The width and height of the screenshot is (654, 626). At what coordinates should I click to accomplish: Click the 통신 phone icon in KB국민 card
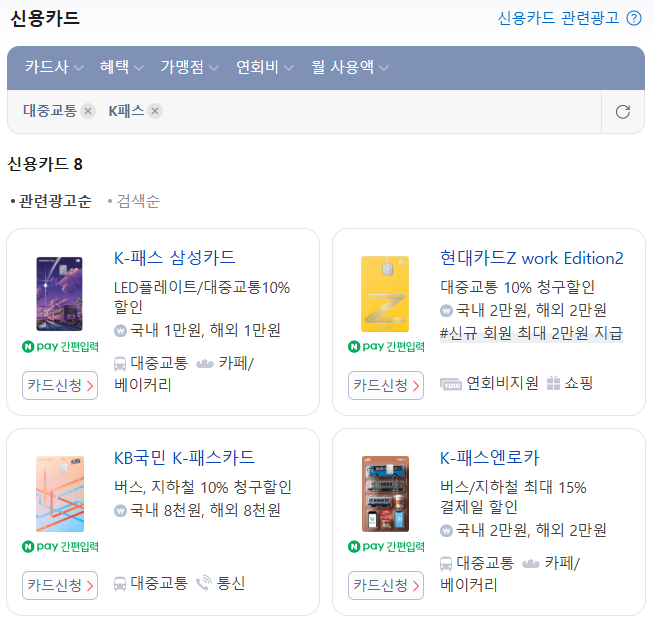(204, 583)
